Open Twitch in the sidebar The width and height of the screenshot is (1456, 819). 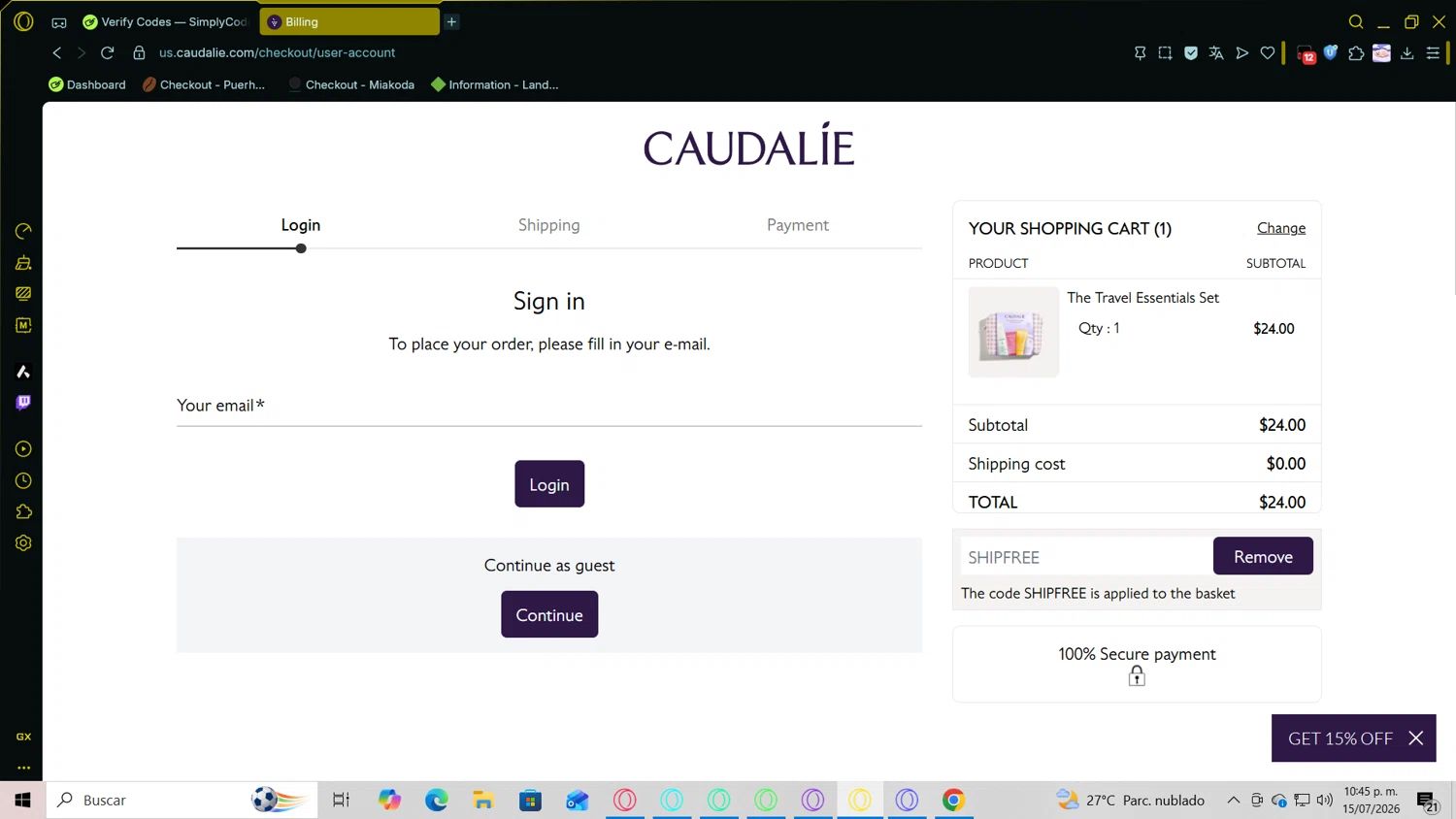tap(23, 403)
